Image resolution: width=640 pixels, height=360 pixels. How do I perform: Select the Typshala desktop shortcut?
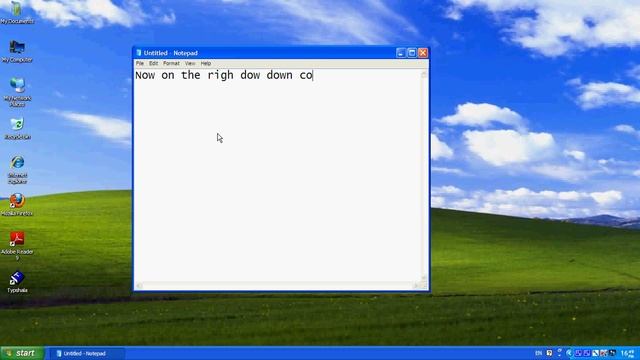(x=17, y=282)
